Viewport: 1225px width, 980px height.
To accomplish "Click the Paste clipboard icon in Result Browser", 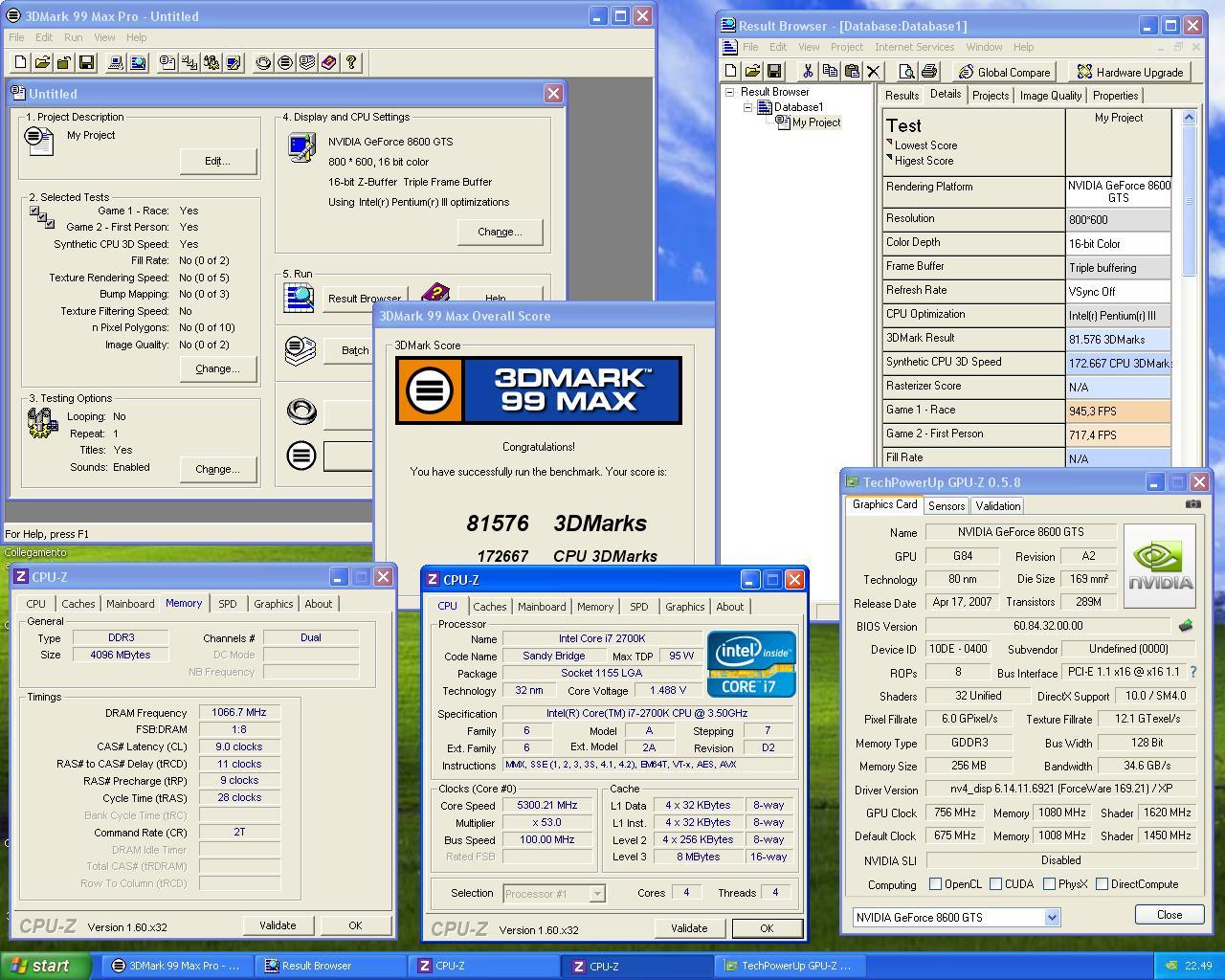I will [x=852, y=71].
